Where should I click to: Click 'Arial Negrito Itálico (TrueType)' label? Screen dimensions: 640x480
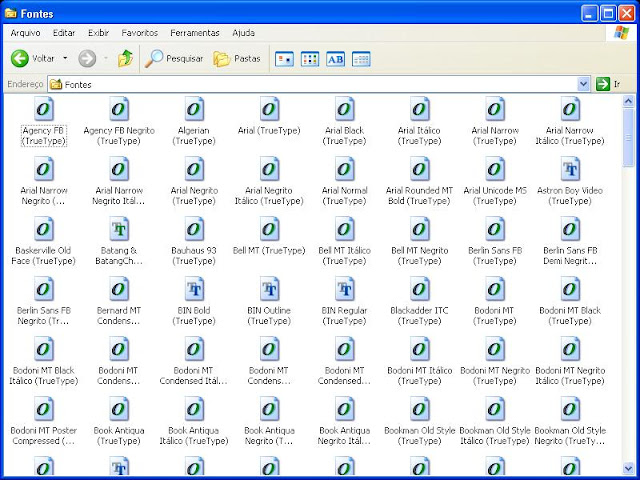269,196
